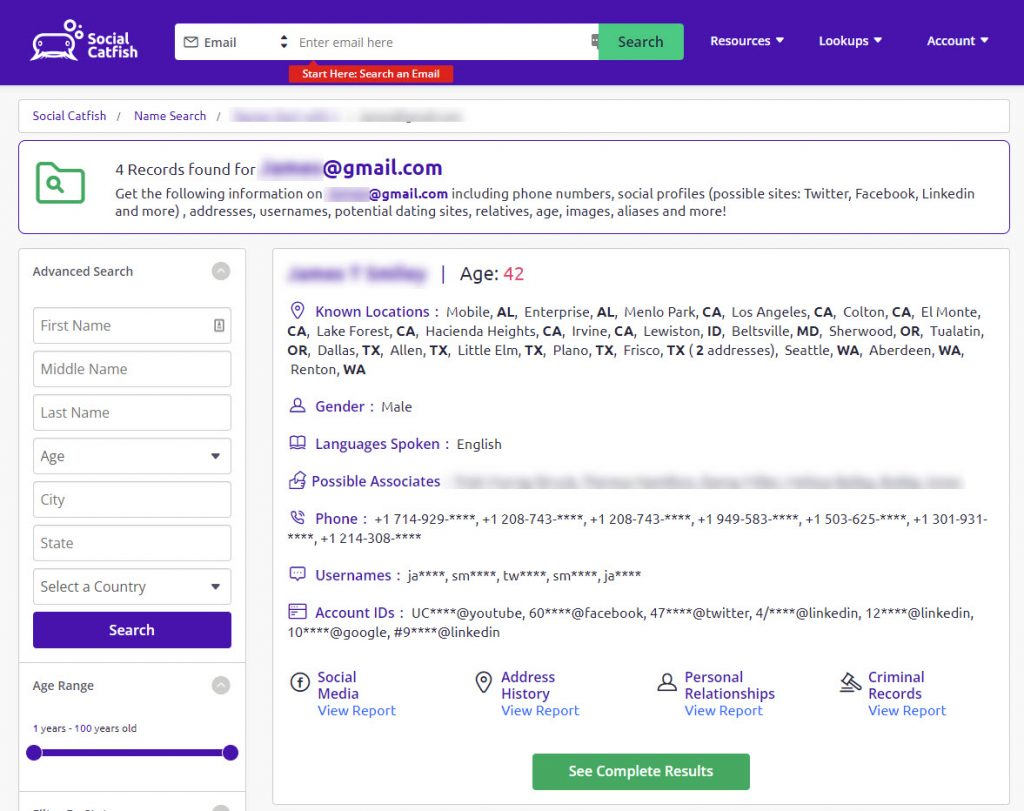This screenshot has height=811, width=1024.
Task: Click the Usernames chat bubble icon
Action: 297,574
